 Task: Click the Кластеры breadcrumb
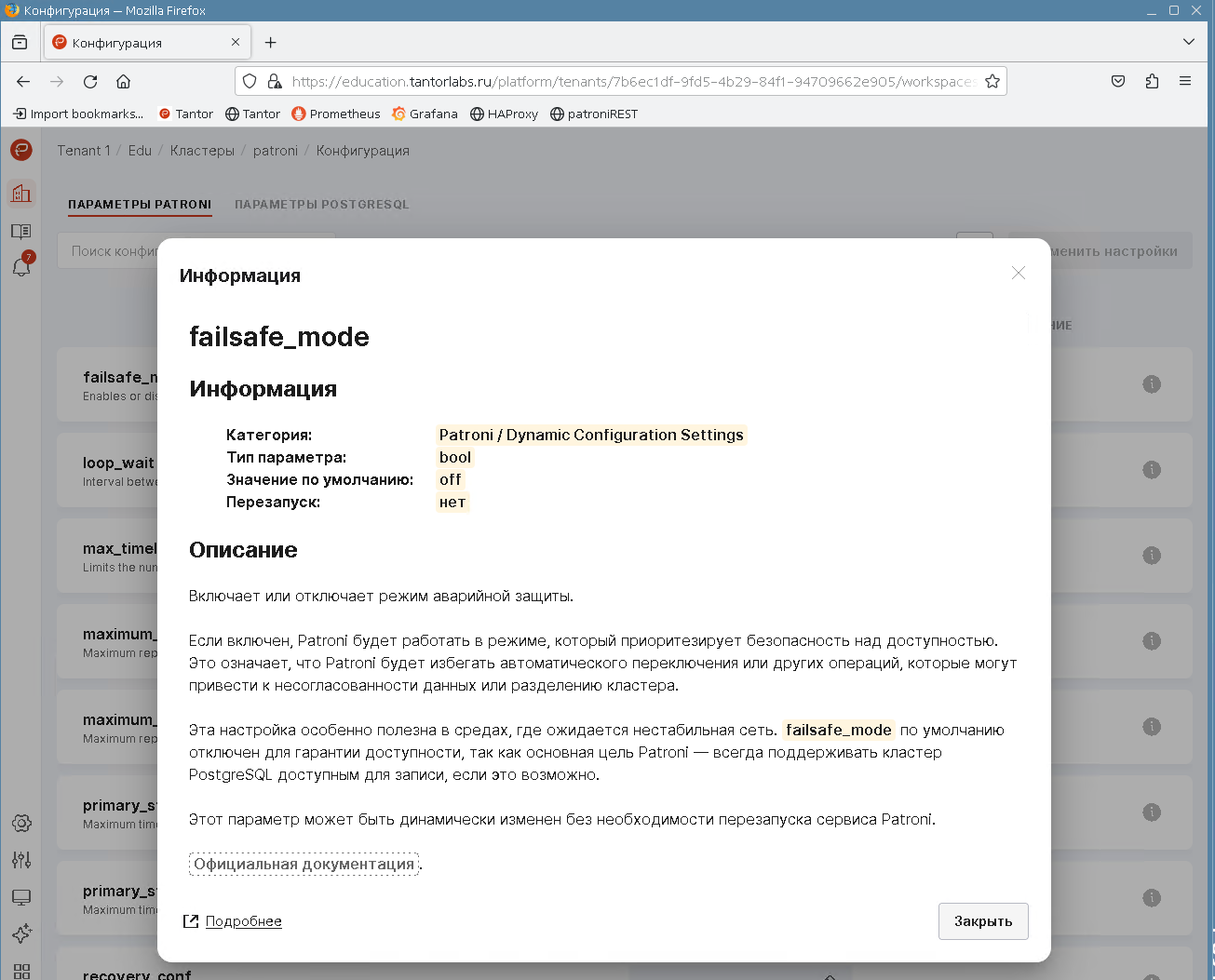[x=202, y=150]
